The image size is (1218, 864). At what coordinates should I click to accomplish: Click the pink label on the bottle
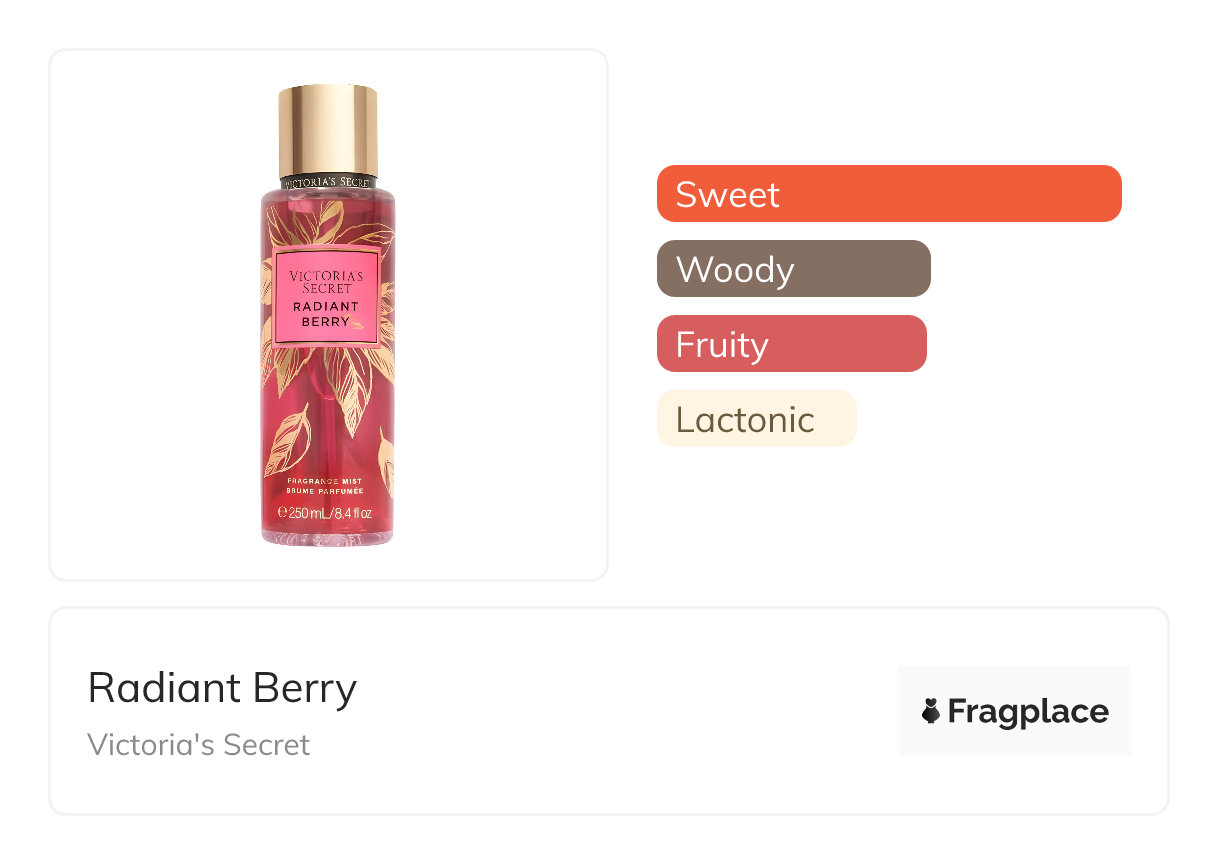(327, 296)
